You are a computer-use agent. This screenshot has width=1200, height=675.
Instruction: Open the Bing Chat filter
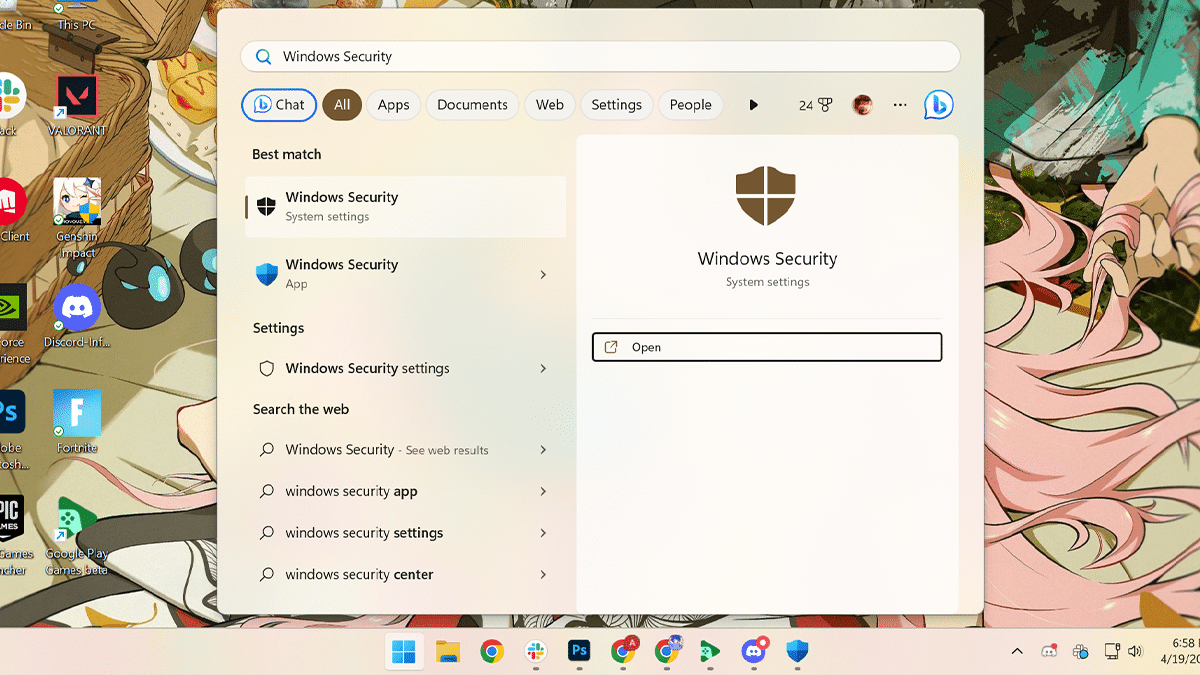tap(279, 105)
